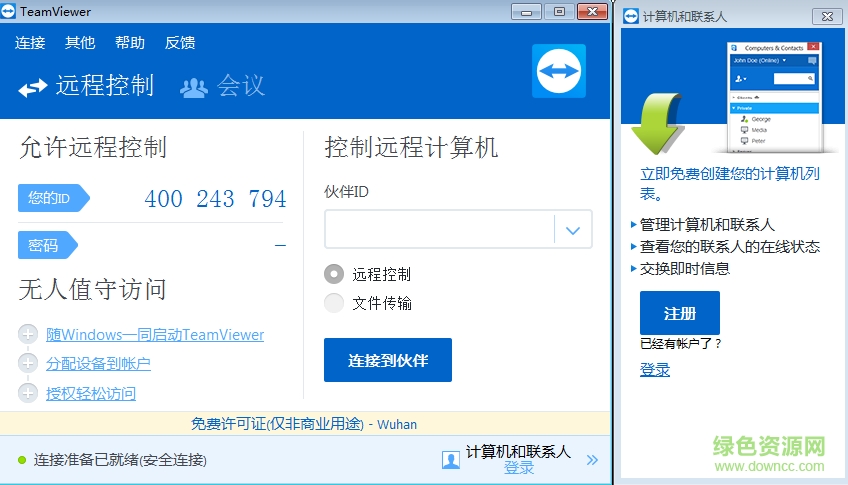Click 连接到伙伴 button
The image size is (848, 485).
[388, 360]
